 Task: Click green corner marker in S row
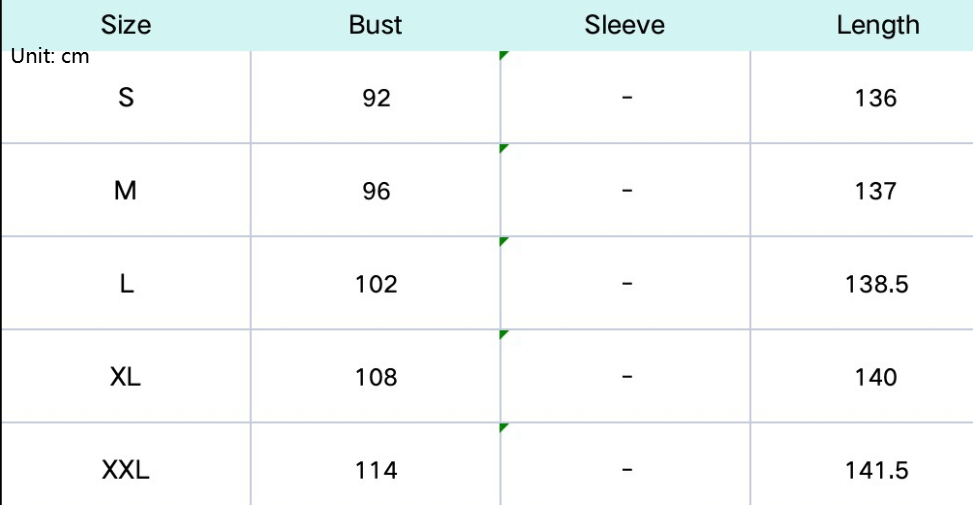pyautogui.click(x=504, y=56)
